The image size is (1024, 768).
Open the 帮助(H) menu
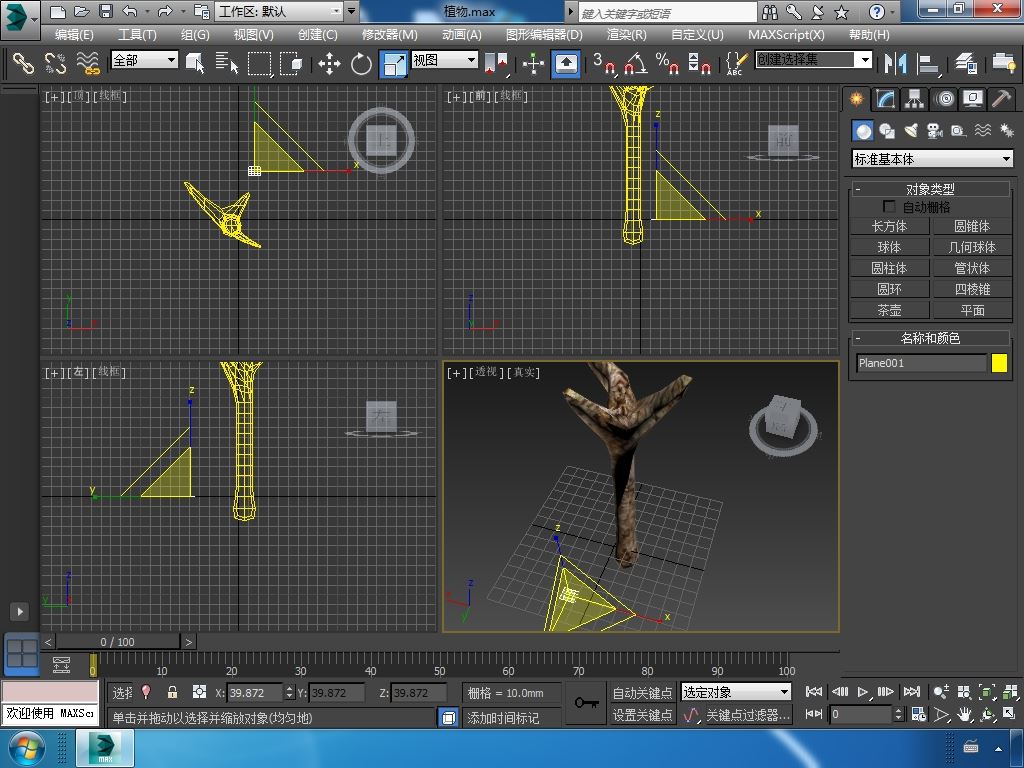coord(869,35)
